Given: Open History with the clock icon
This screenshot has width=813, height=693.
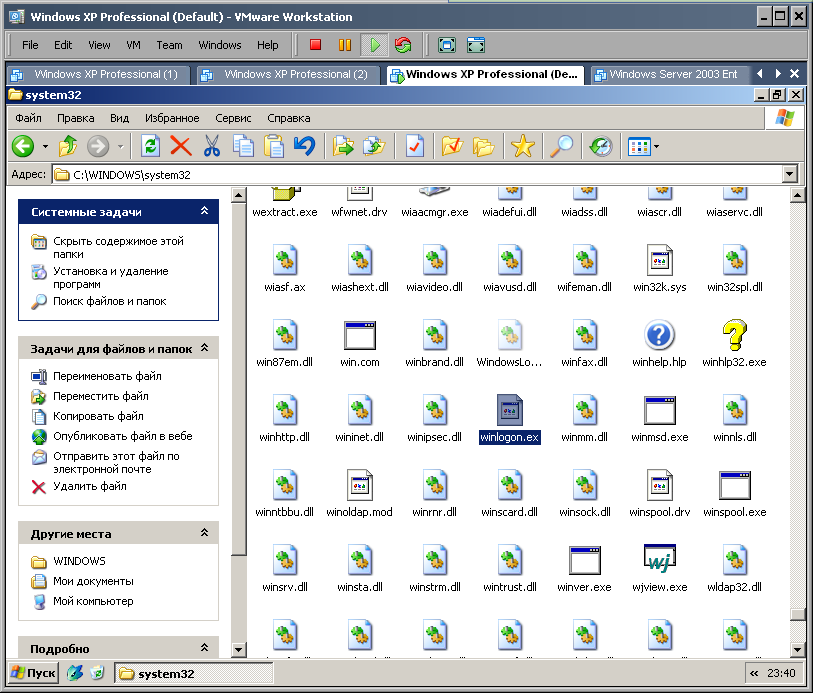Looking at the screenshot, I should click(601, 146).
